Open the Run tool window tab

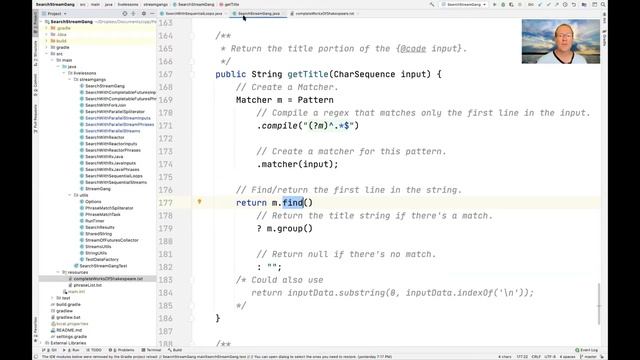(71, 350)
